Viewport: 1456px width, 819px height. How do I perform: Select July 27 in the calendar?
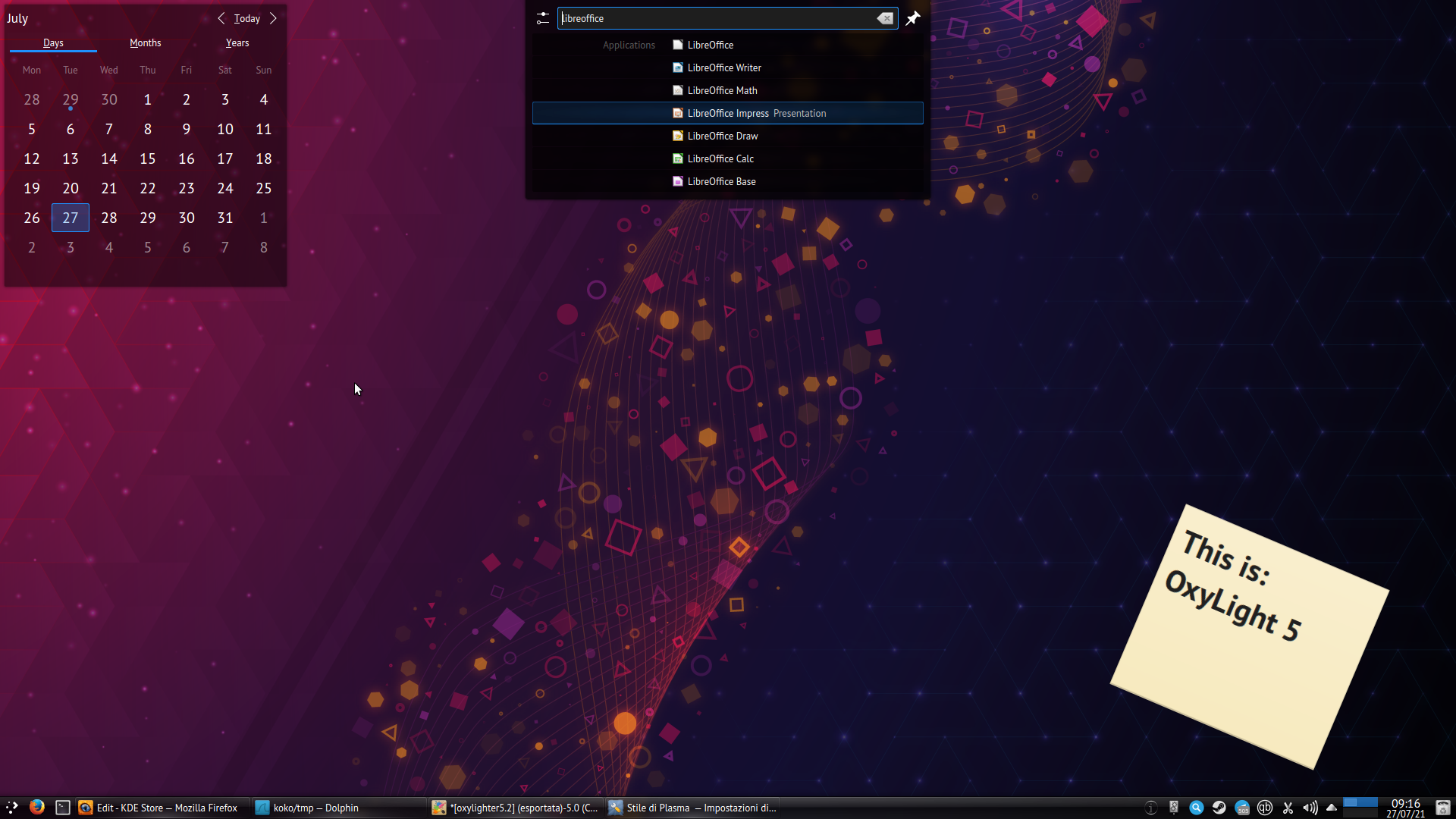[x=71, y=218]
